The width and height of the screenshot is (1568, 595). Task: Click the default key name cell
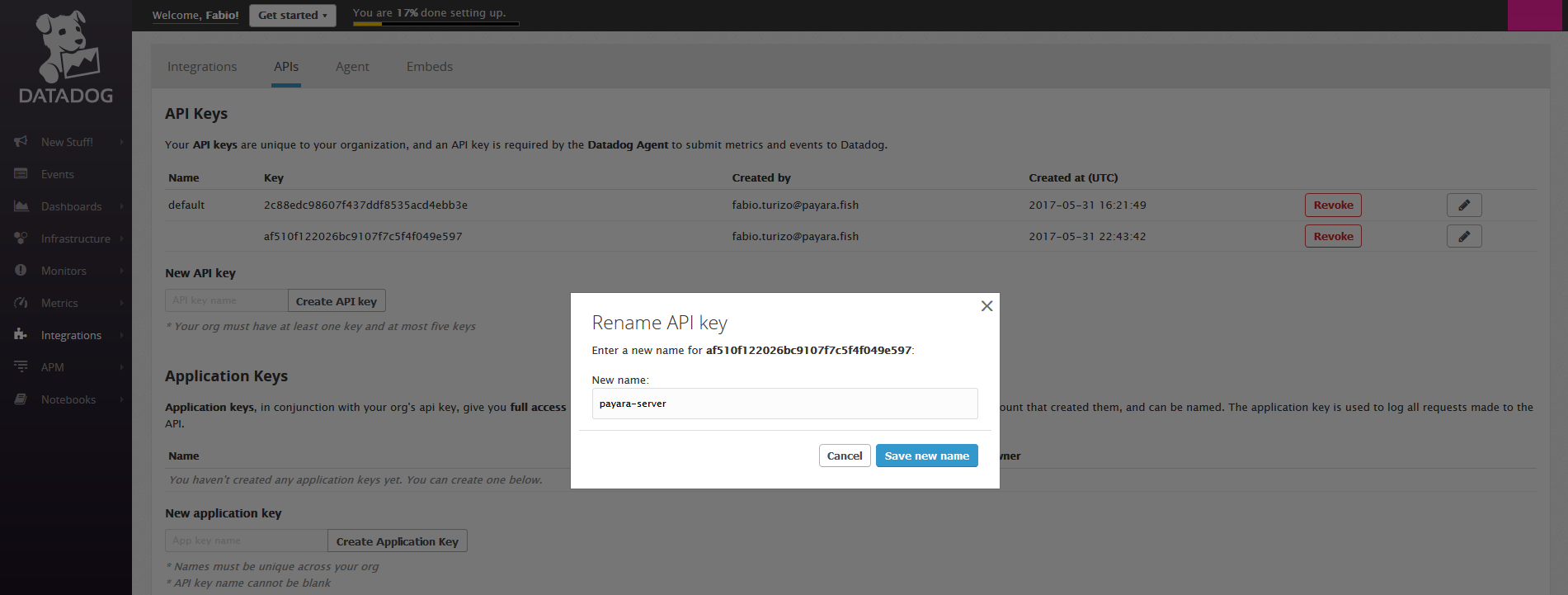tap(186, 205)
